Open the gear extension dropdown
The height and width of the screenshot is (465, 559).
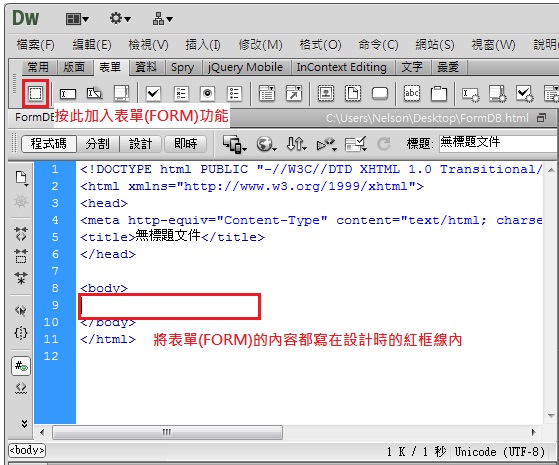click(x=120, y=18)
